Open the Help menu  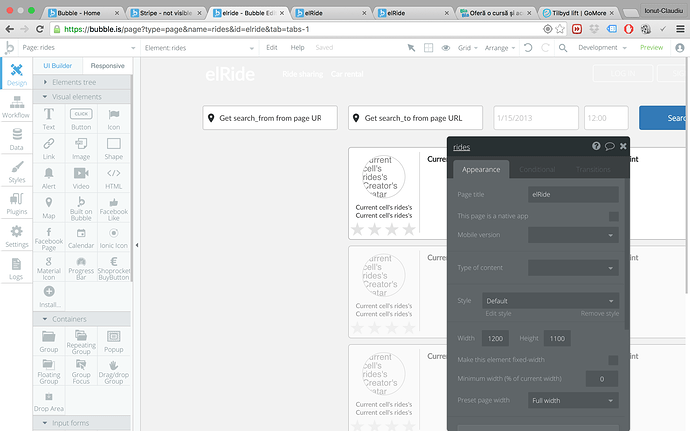click(x=297, y=48)
